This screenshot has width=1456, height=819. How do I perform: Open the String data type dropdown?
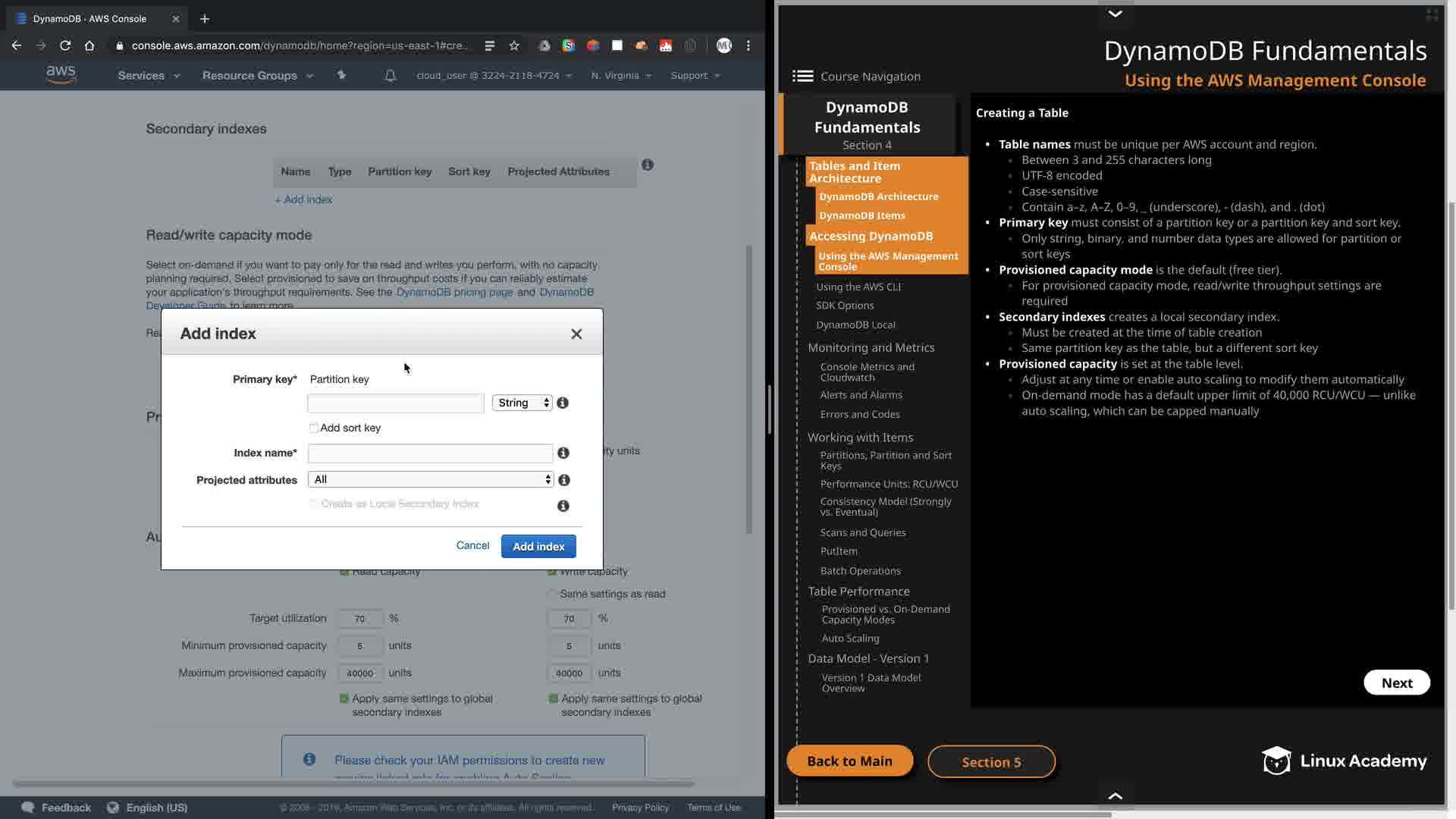522,403
